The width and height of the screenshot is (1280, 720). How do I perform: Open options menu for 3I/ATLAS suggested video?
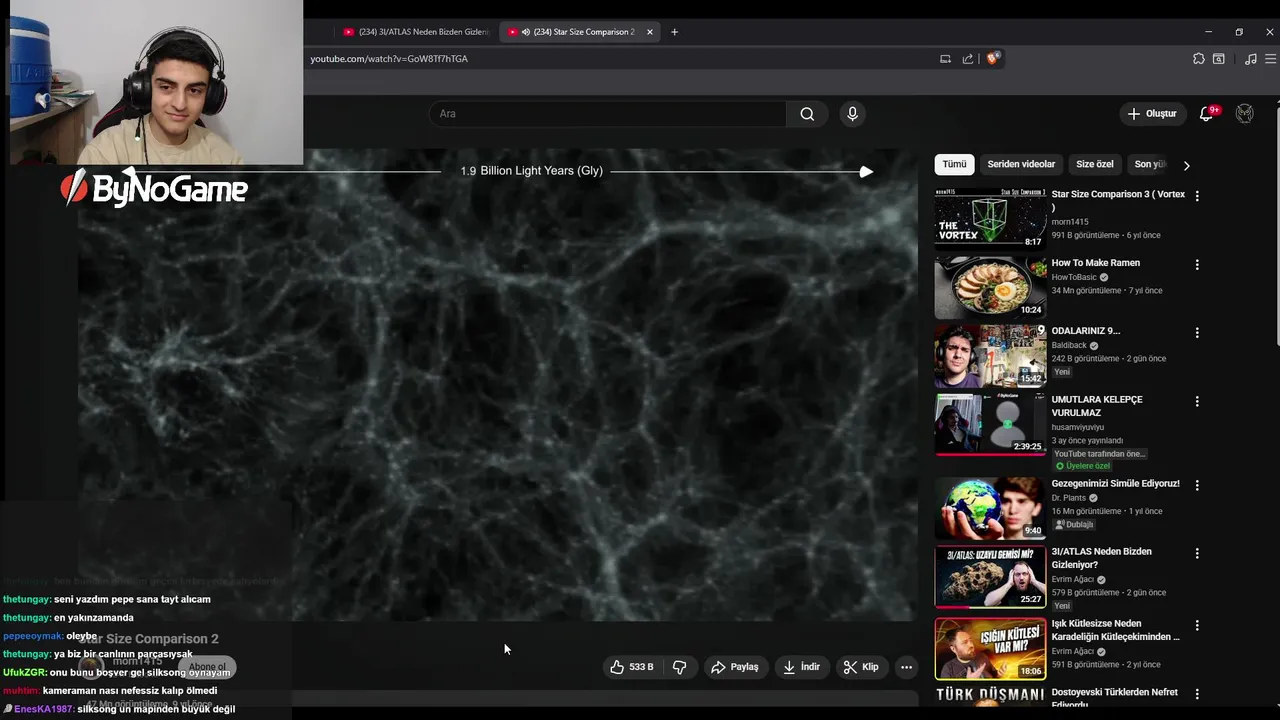click(1197, 553)
